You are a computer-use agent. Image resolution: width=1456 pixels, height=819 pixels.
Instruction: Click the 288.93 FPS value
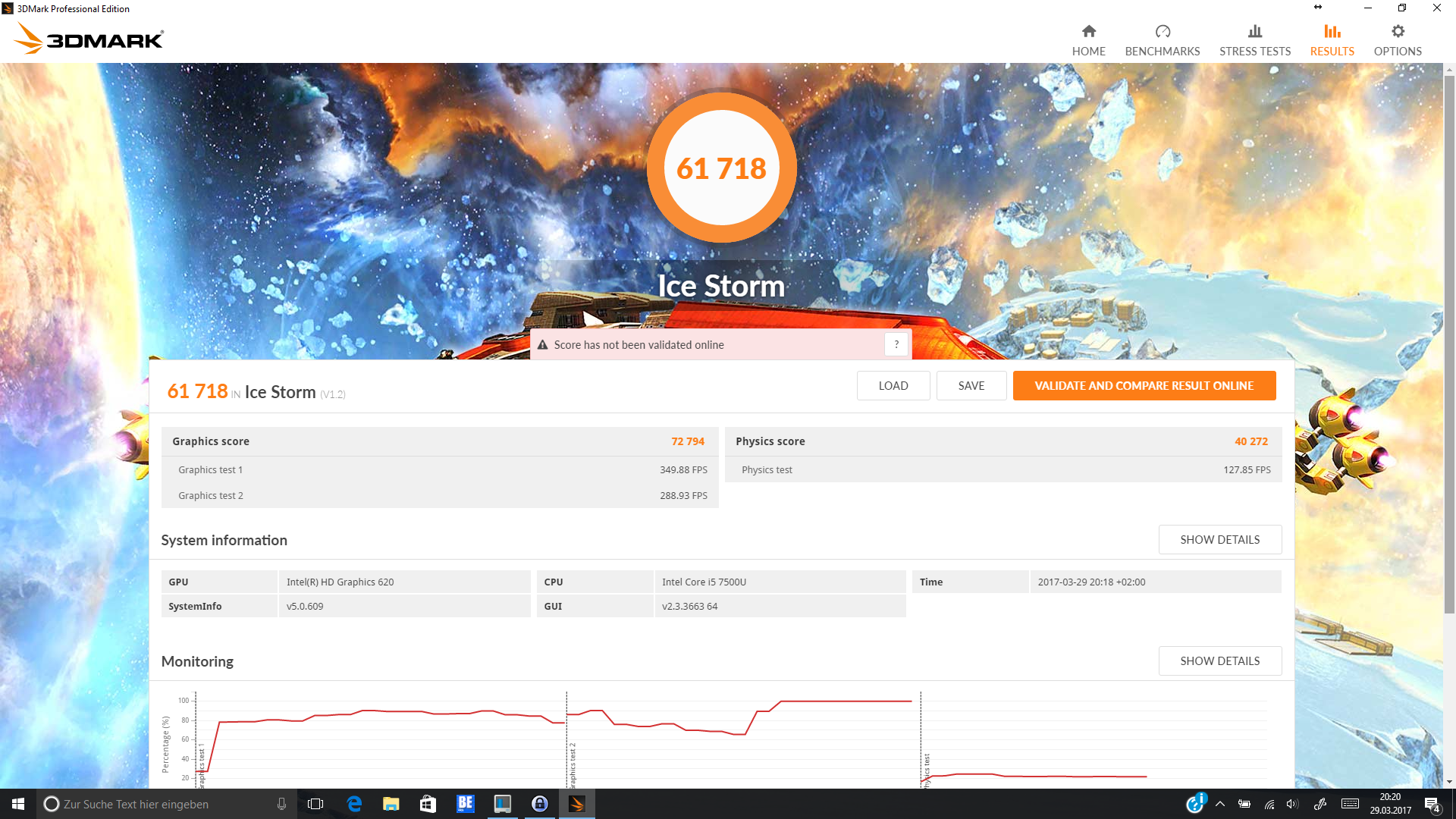point(683,496)
